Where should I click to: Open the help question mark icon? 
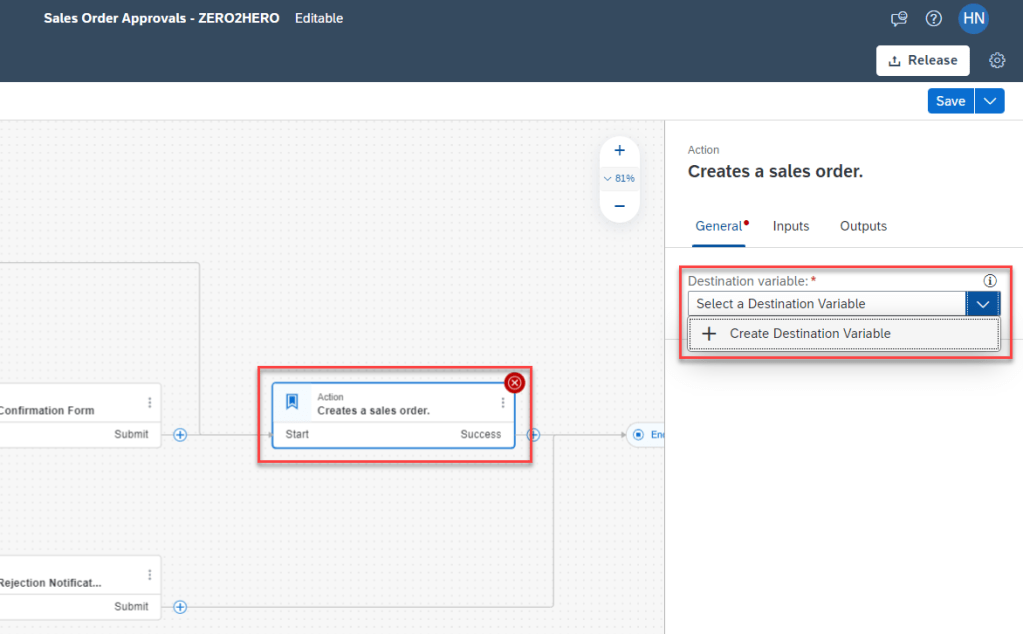tap(933, 18)
